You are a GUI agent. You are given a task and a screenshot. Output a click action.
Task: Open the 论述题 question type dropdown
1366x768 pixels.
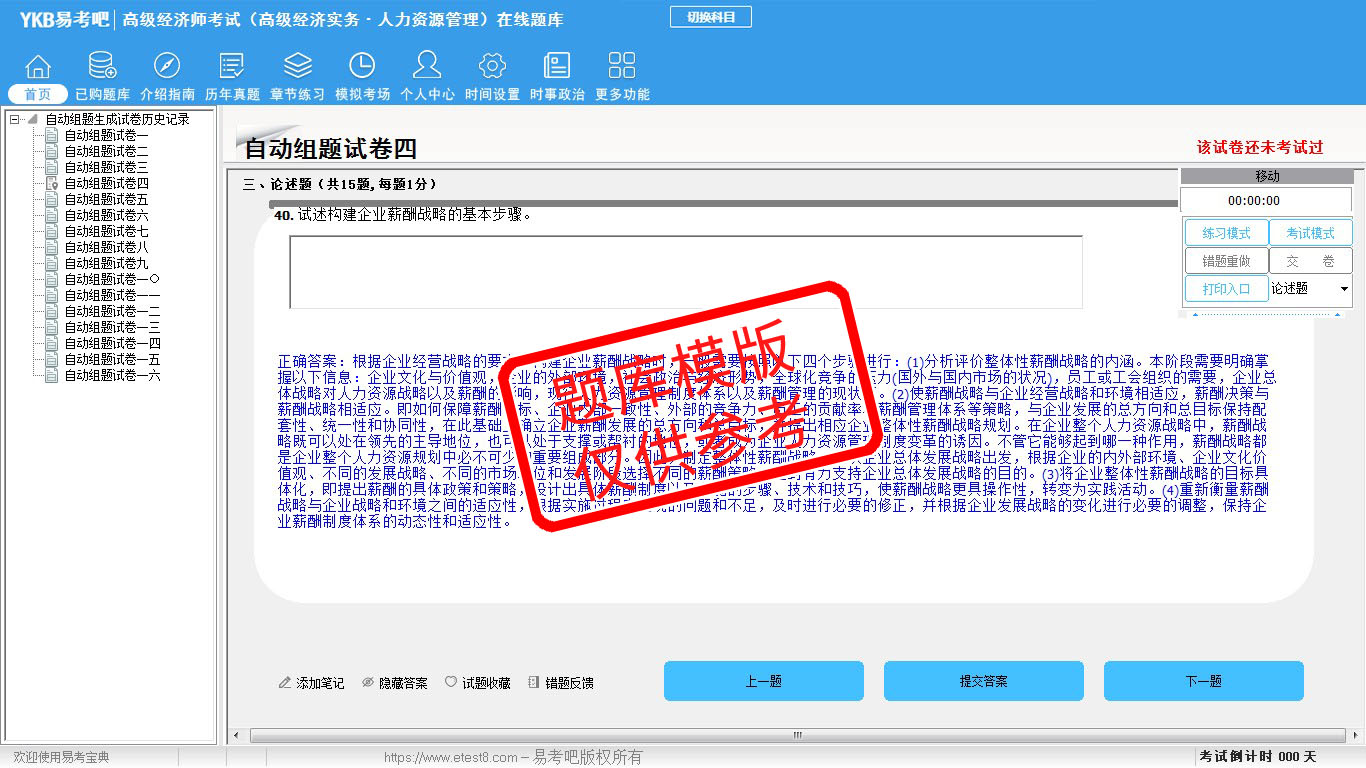tap(1343, 289)
